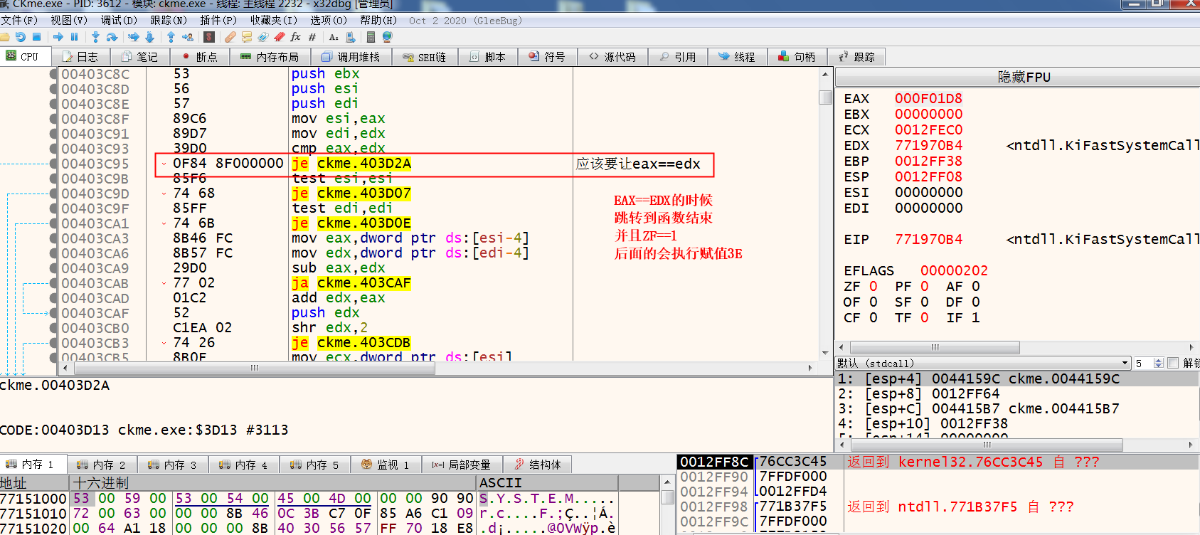
Task: Open the Scylla plugin S icon
Action: click(x=209, y=37)
